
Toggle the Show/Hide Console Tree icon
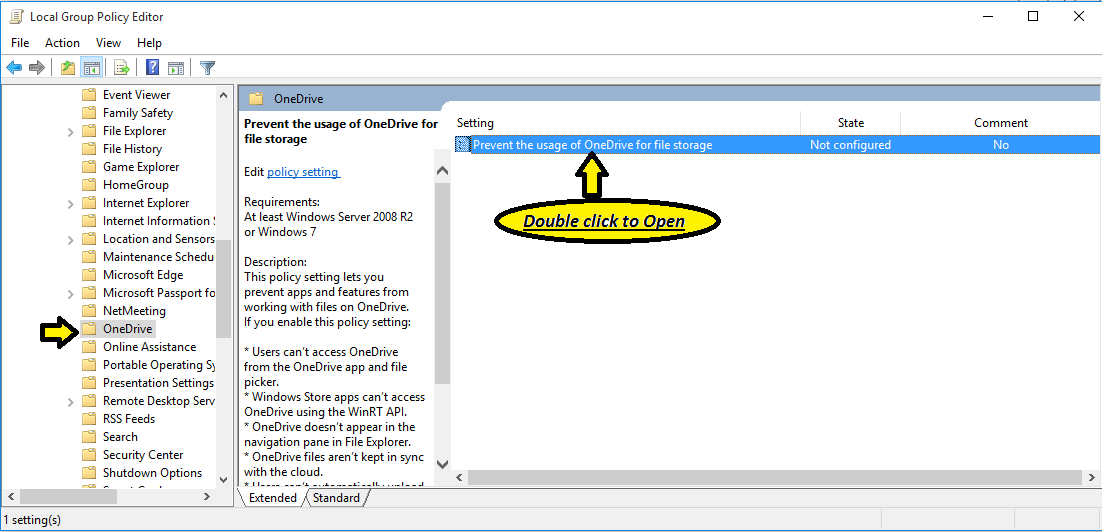[x=91, y=67]
